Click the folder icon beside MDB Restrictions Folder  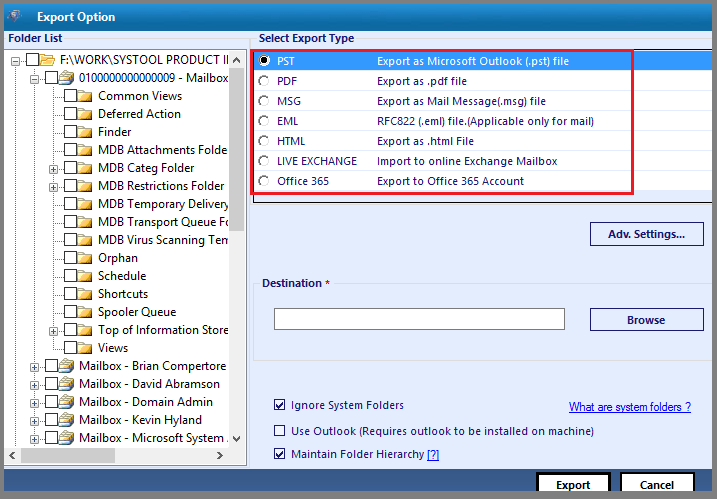[x=85, y=186]
